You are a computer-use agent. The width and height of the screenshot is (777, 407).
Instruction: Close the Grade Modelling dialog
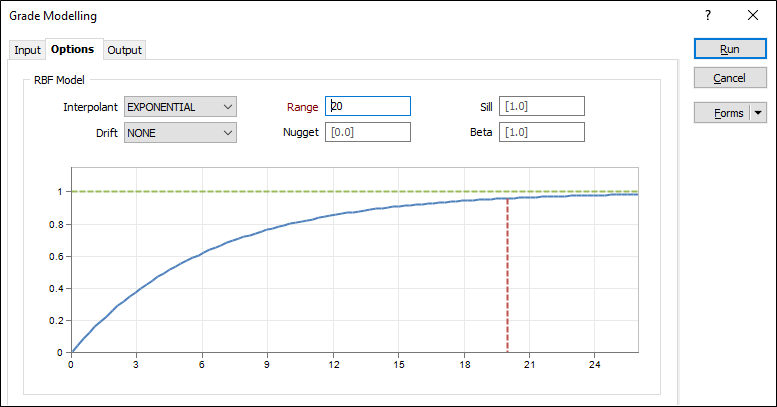tap(753, 15)
